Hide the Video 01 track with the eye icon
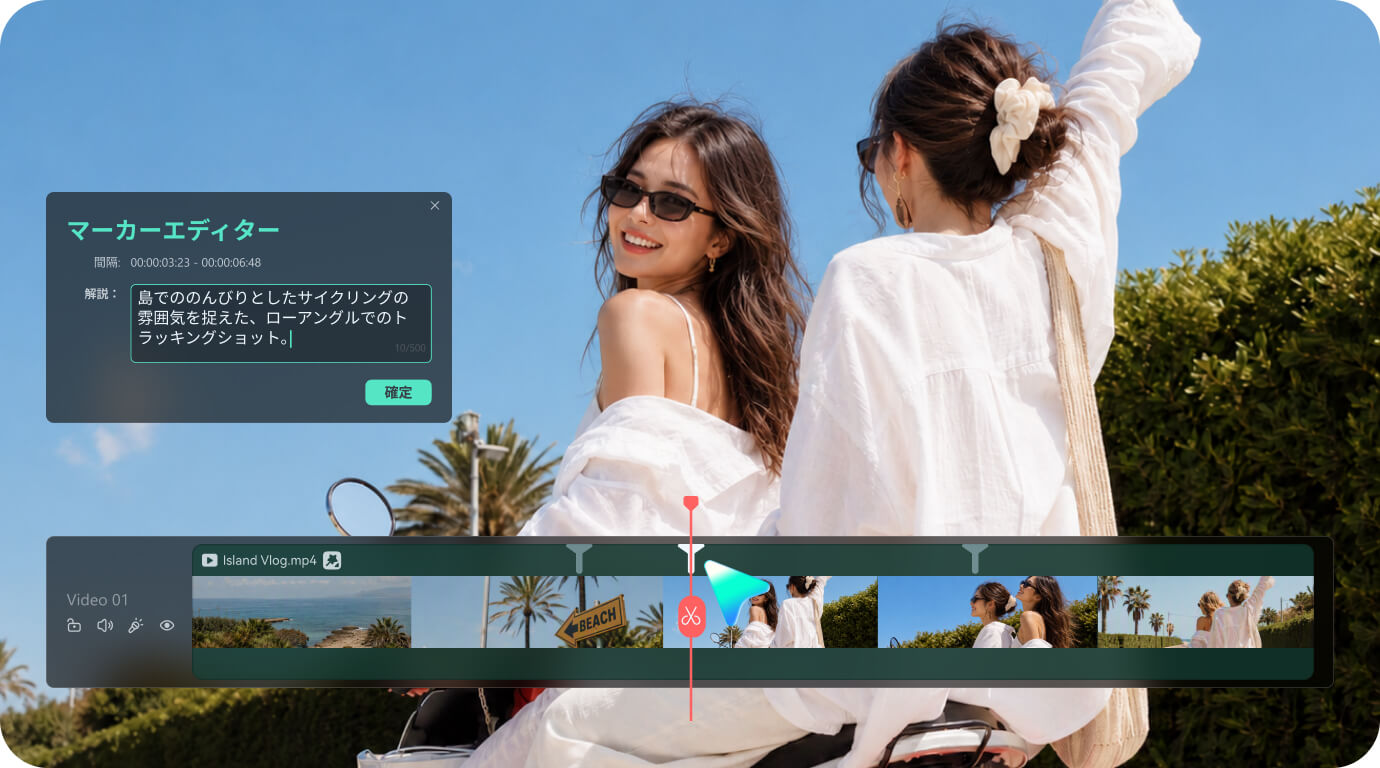1380x768 pixels. tap(167, 626)
